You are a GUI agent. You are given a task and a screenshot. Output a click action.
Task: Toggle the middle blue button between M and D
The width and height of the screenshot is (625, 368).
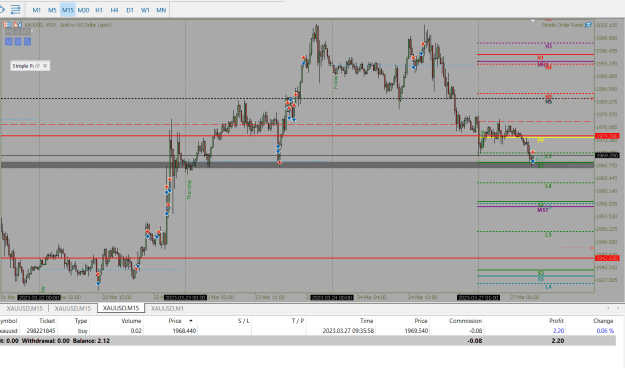pos(18,41)
